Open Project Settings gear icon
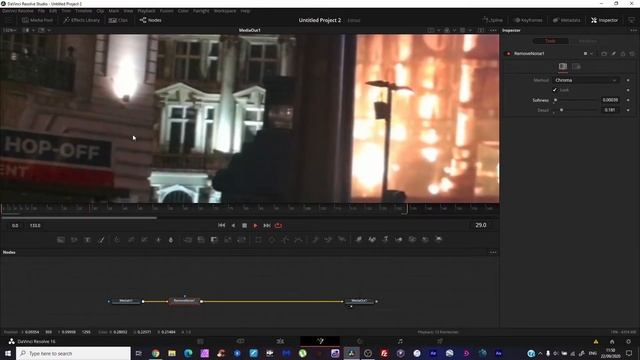The height and width of the screenshot is (360, 640). (x=629, y=342)
